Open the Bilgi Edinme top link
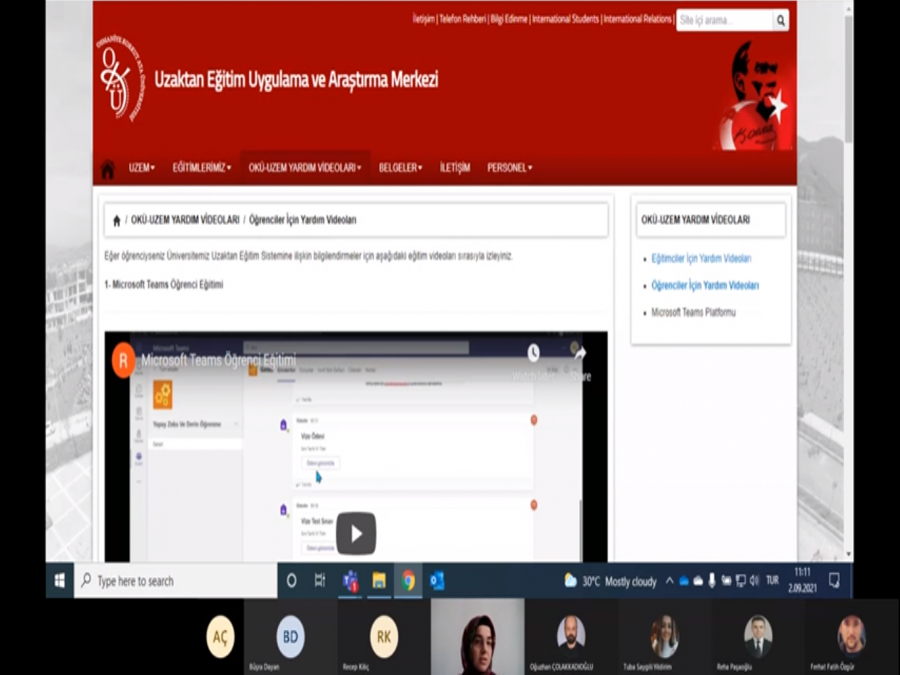 [509, 20]
